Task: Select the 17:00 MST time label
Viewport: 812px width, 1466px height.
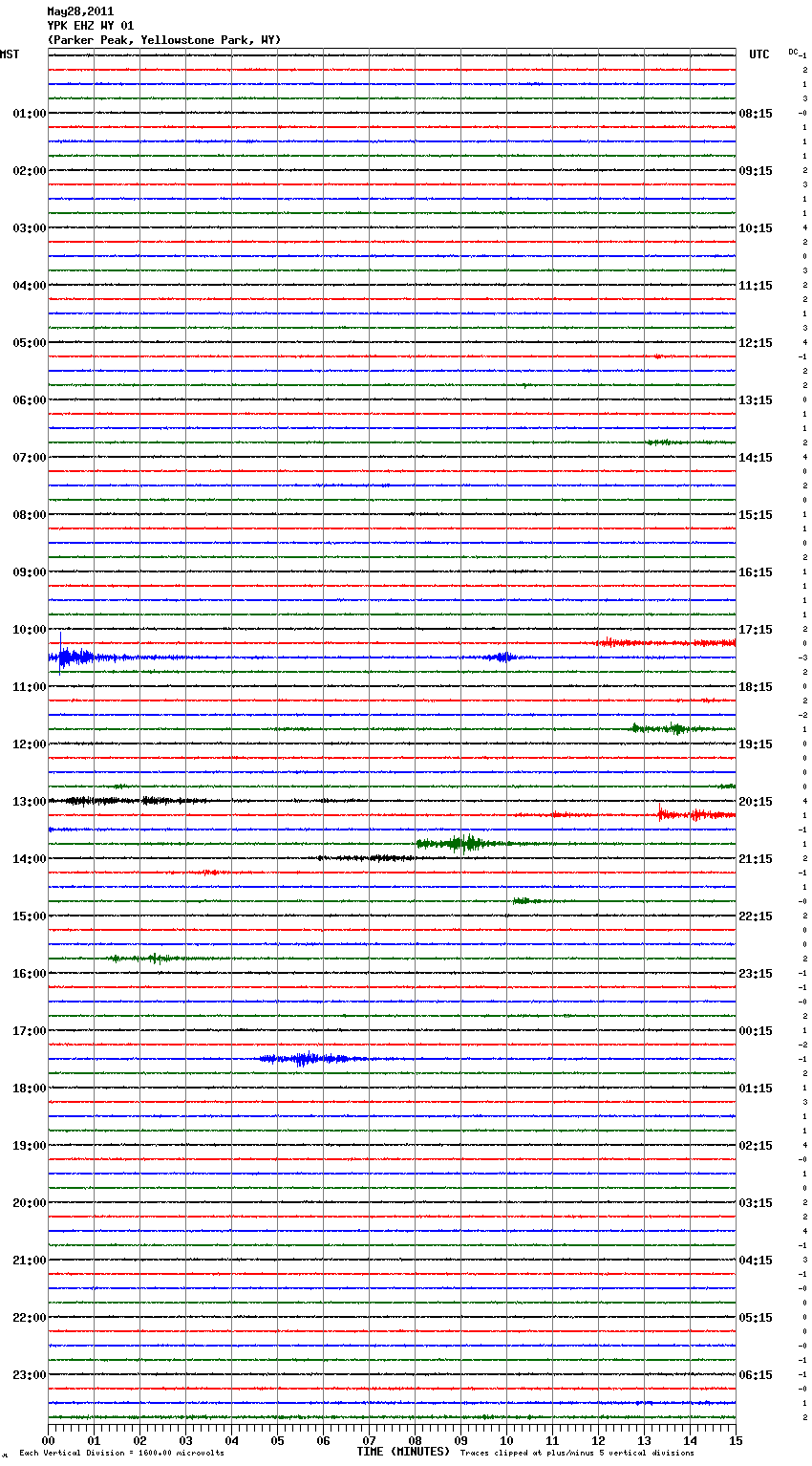Action: pos(29,1031)
